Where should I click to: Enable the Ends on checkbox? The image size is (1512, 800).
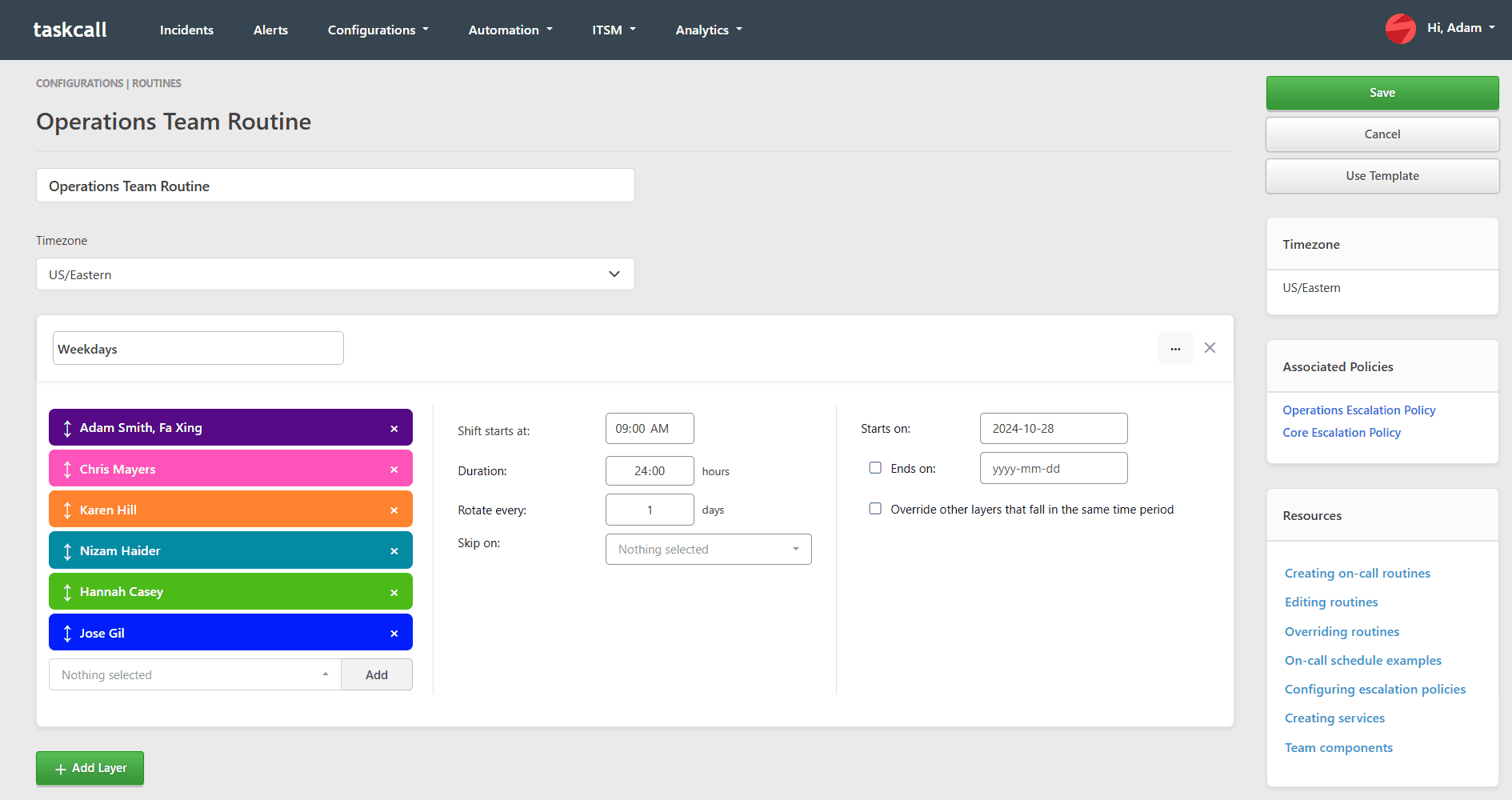coord(875,468)
